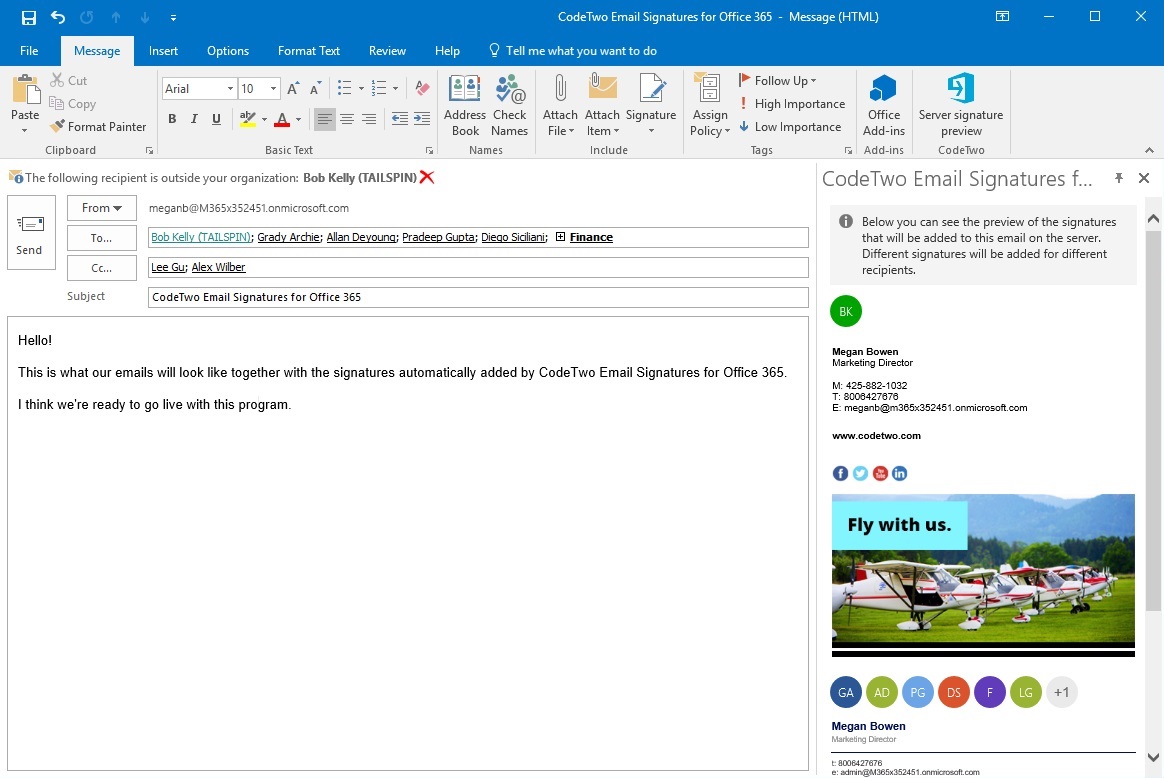Toggle bold formatting
The height and width of the screenshot is (778, 1164).
[x=172, y=119]
